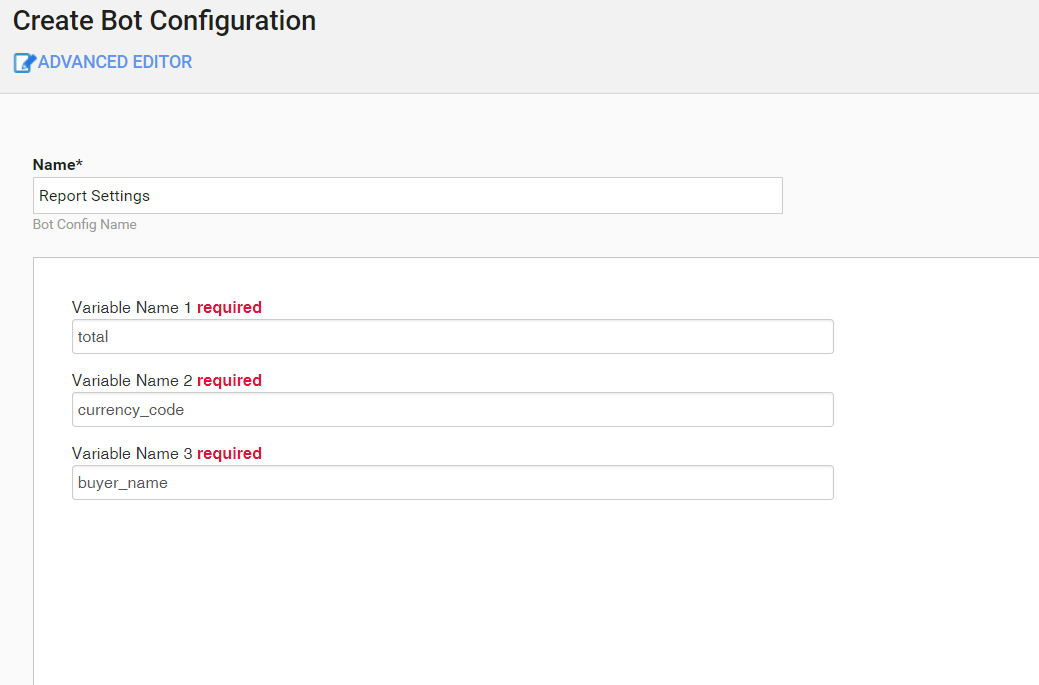The width and height of the screenshot is (1039, 685).
Task: Click the Bot Config Name helper text
Action: point(85,225)
